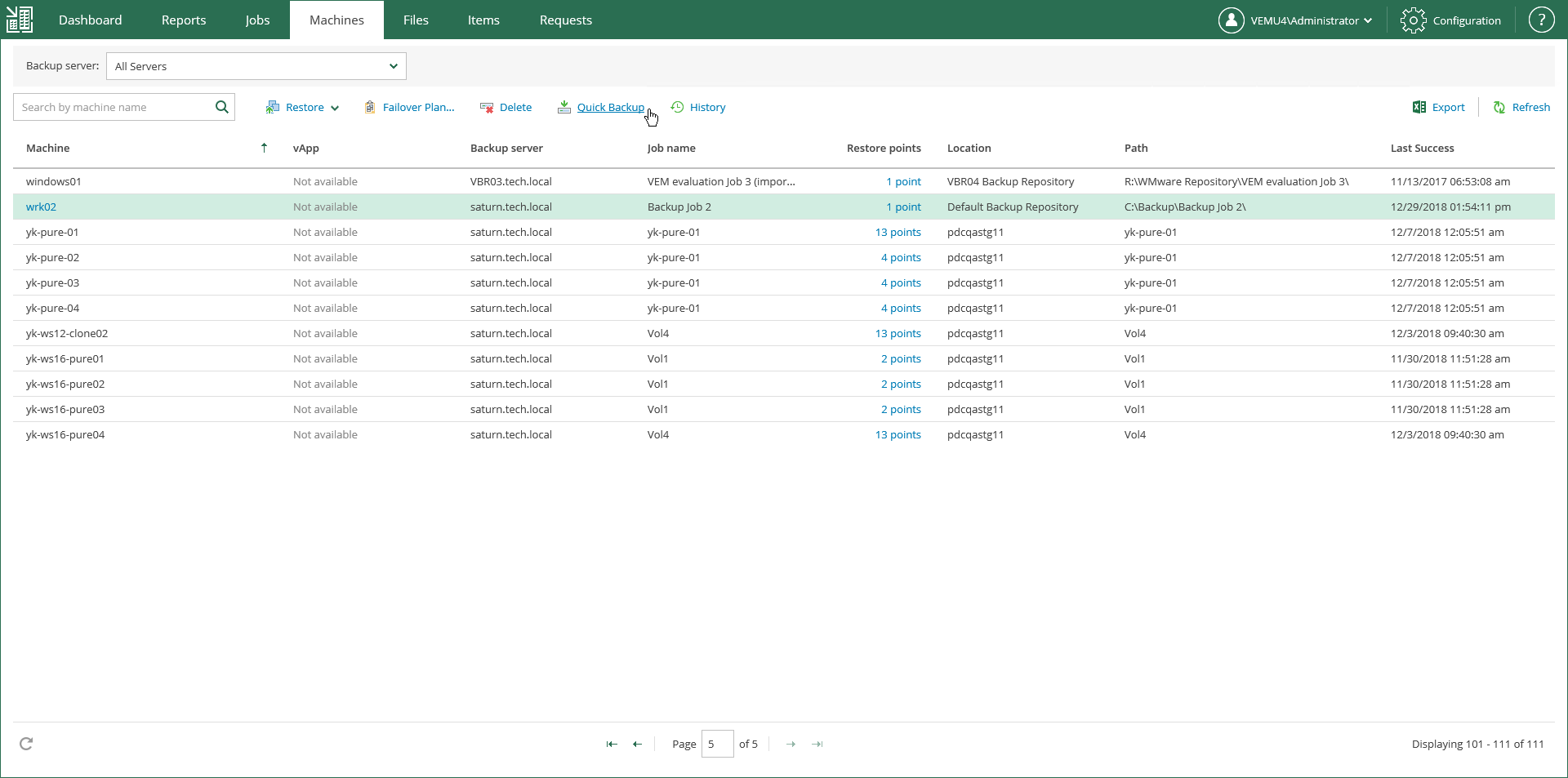The image size is (1568, 778).
Task: Open 2 points link for yk-ws16-pure01
Action: 901,358
